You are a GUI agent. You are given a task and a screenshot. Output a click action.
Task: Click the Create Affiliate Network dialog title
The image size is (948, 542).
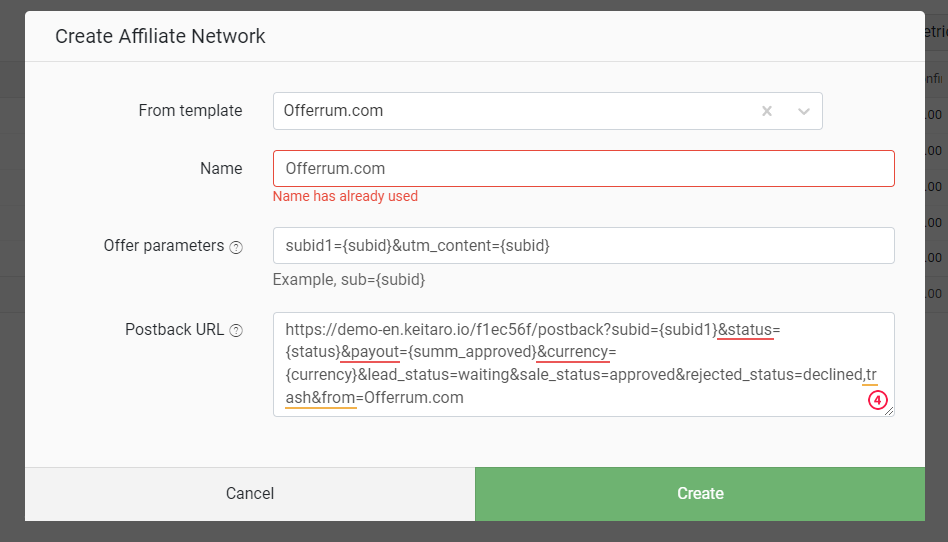click(160, 36)
